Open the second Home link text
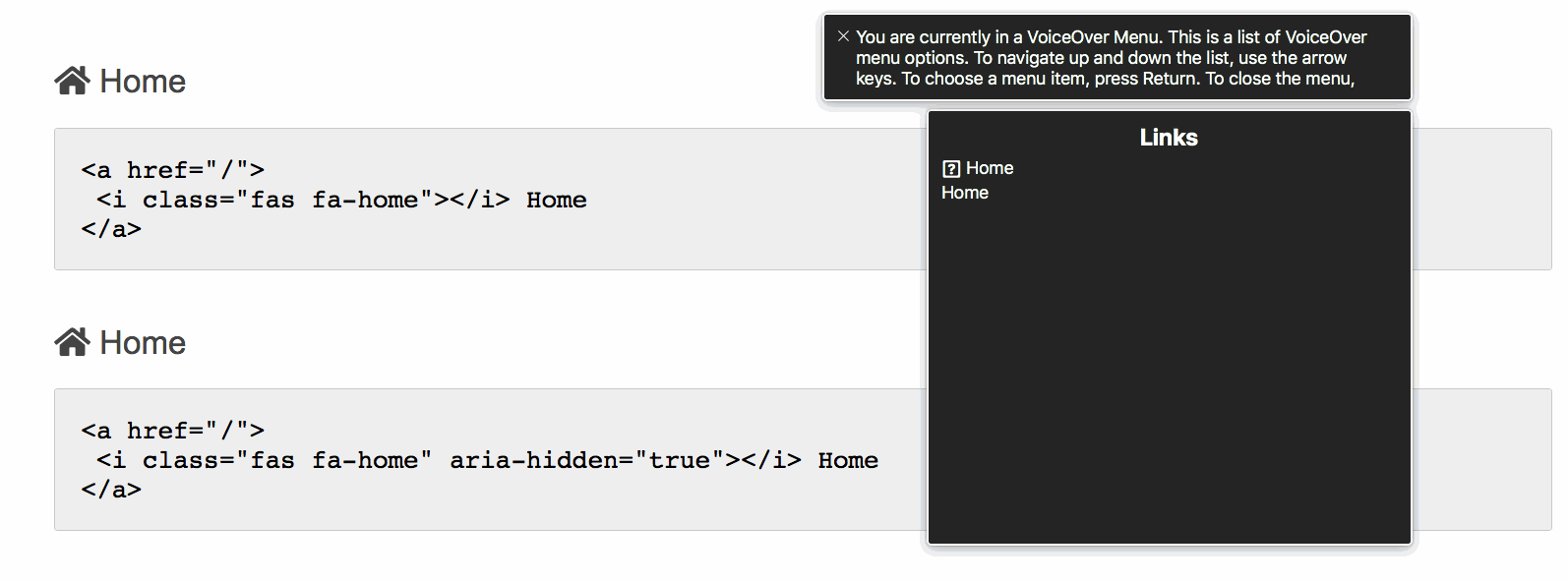Screen dimensions: 1568x582 coord(143,343)
